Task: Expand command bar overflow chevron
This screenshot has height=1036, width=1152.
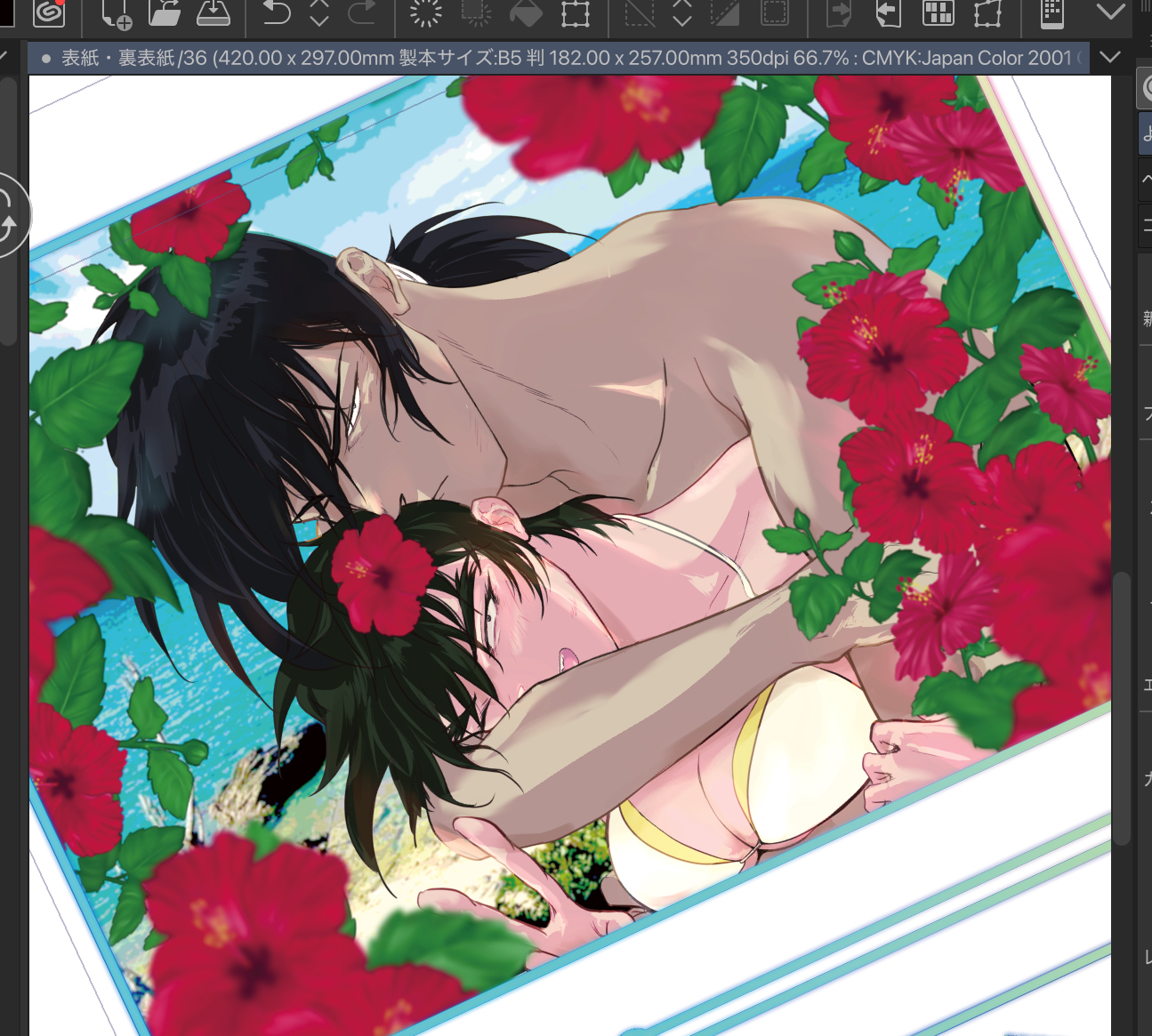Action: (1111, 12)
